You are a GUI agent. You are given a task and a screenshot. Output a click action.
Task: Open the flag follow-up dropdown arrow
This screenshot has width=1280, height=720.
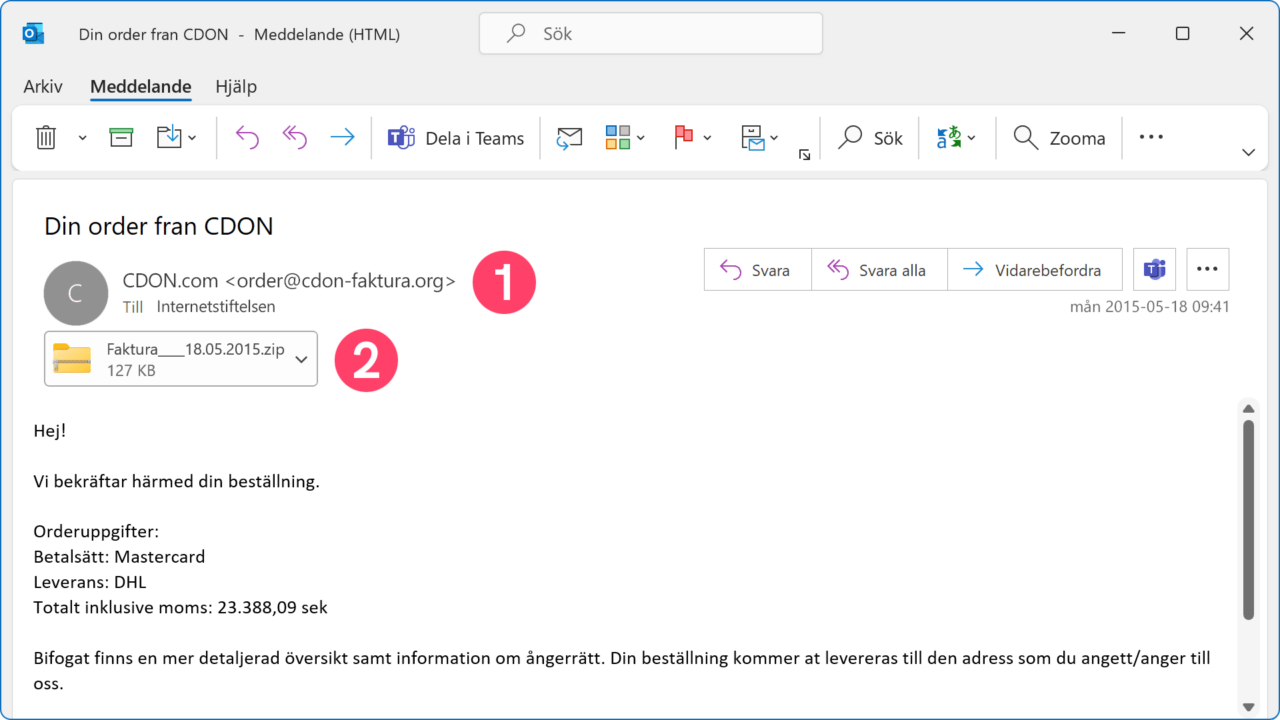(707, 138)
